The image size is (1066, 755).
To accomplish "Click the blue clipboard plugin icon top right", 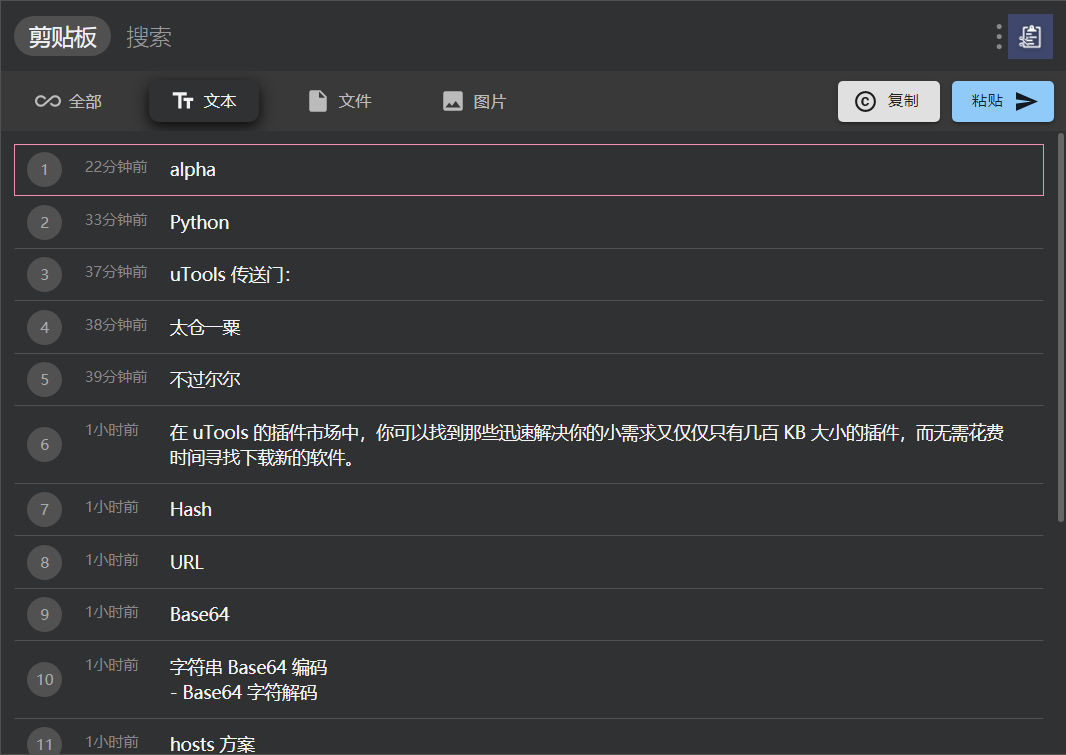I will point(1030,36).
